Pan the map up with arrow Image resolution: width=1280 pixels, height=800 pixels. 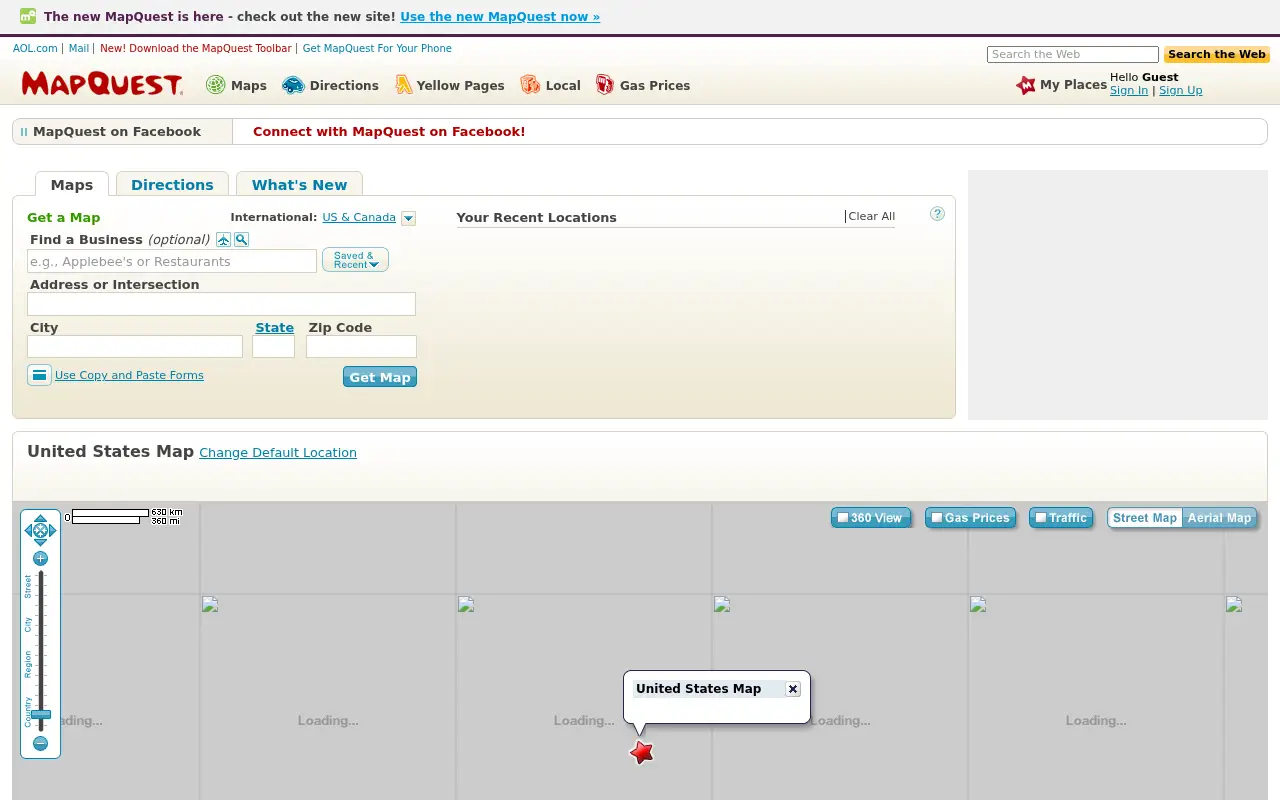(x=40, y=518)
